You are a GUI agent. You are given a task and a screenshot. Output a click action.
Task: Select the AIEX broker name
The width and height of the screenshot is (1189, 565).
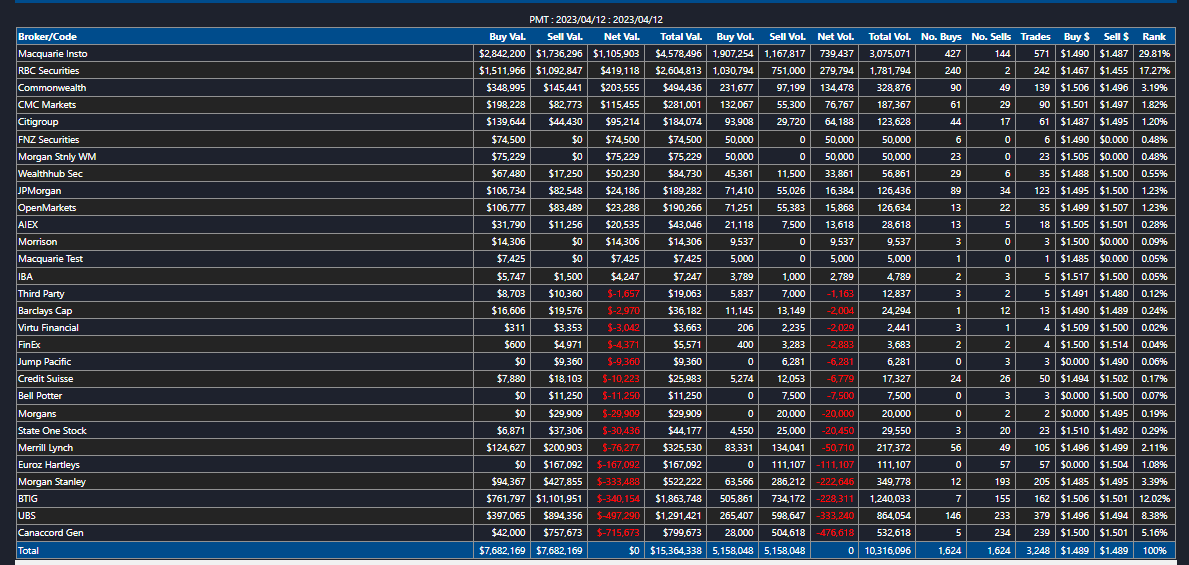[27, 224]
